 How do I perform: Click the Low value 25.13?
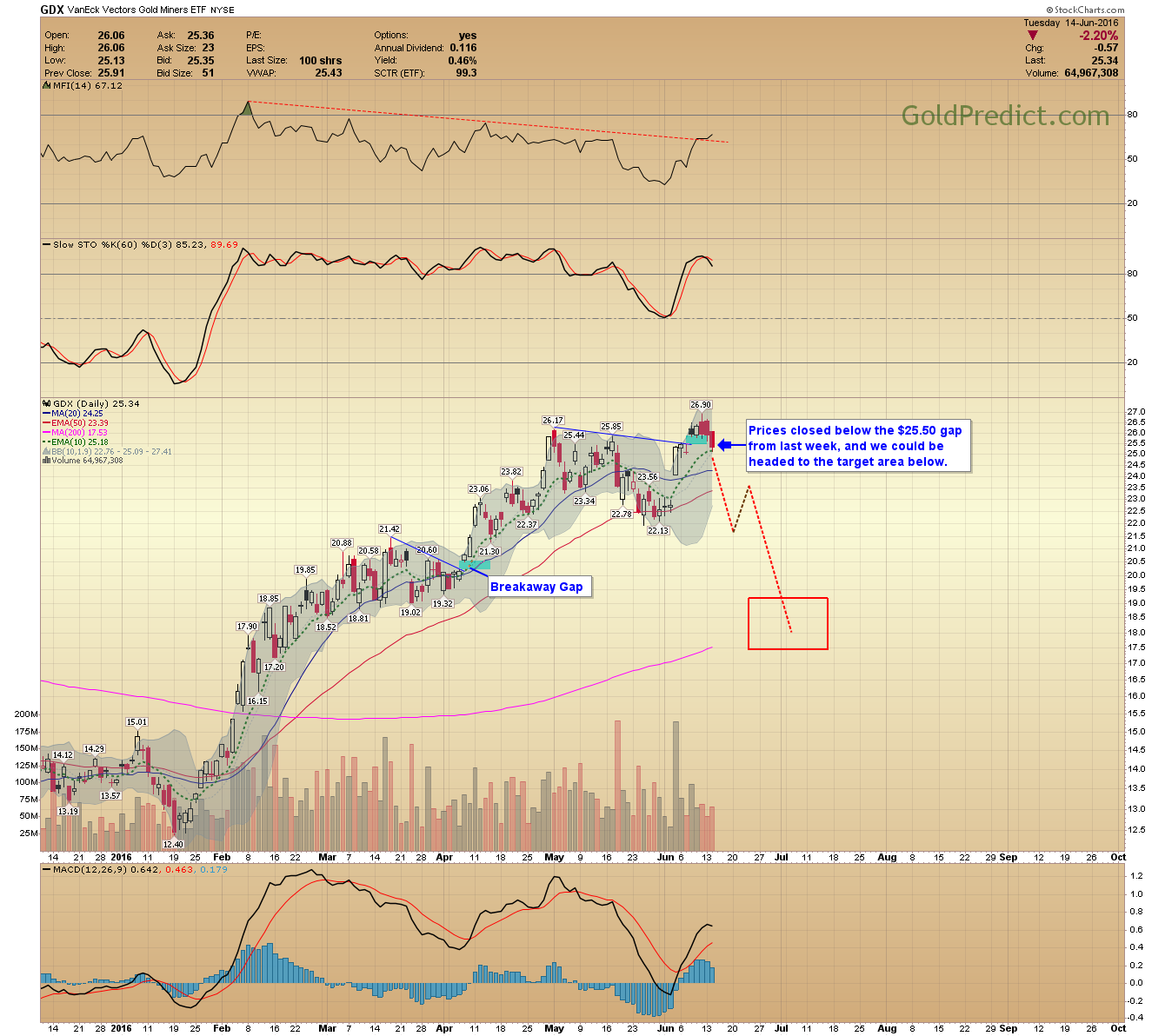point(111,61)
